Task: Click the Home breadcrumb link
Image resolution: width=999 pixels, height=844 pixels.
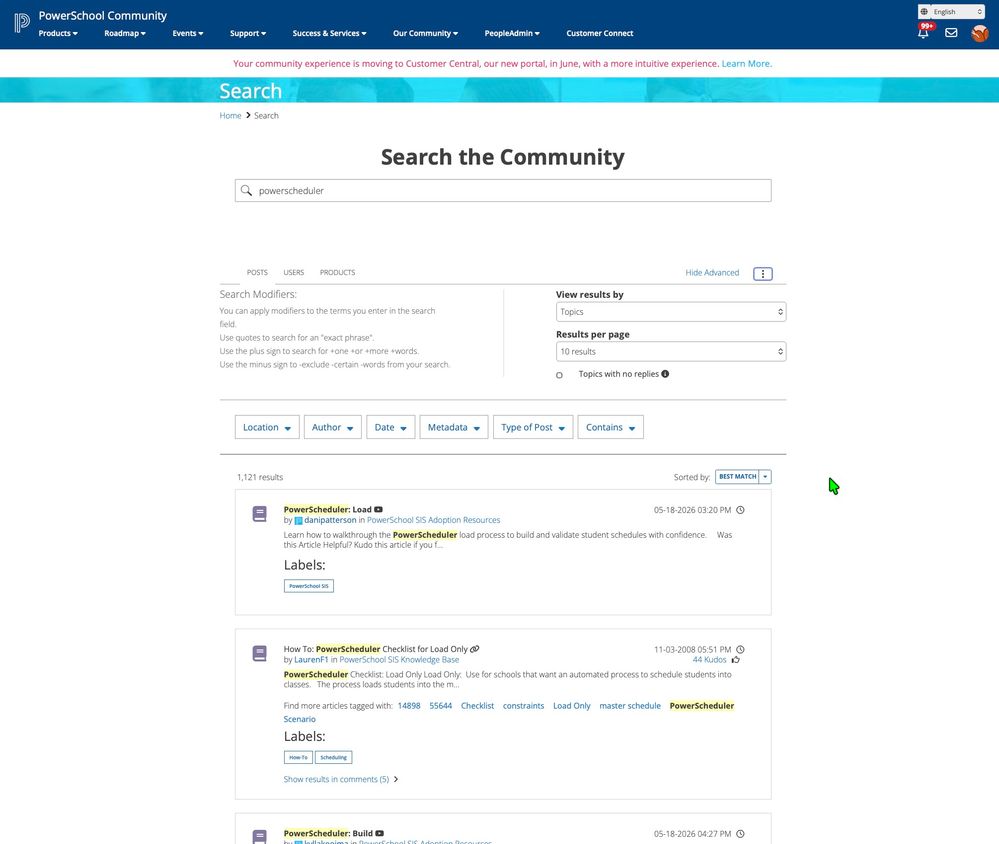Action: (x=230, y=115)
